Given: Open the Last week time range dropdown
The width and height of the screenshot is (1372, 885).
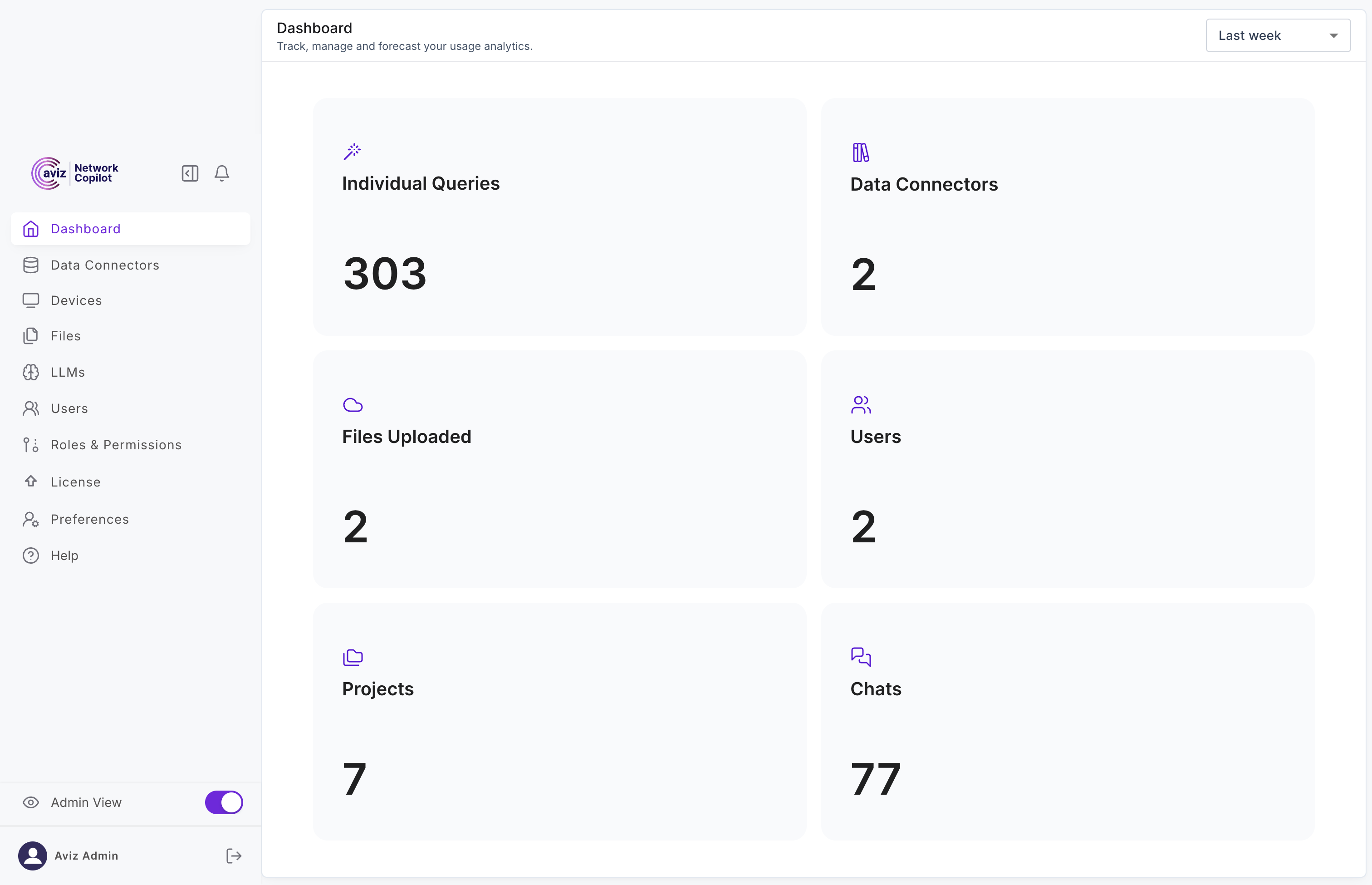Looking at the screenshot, I should 1277,36.
